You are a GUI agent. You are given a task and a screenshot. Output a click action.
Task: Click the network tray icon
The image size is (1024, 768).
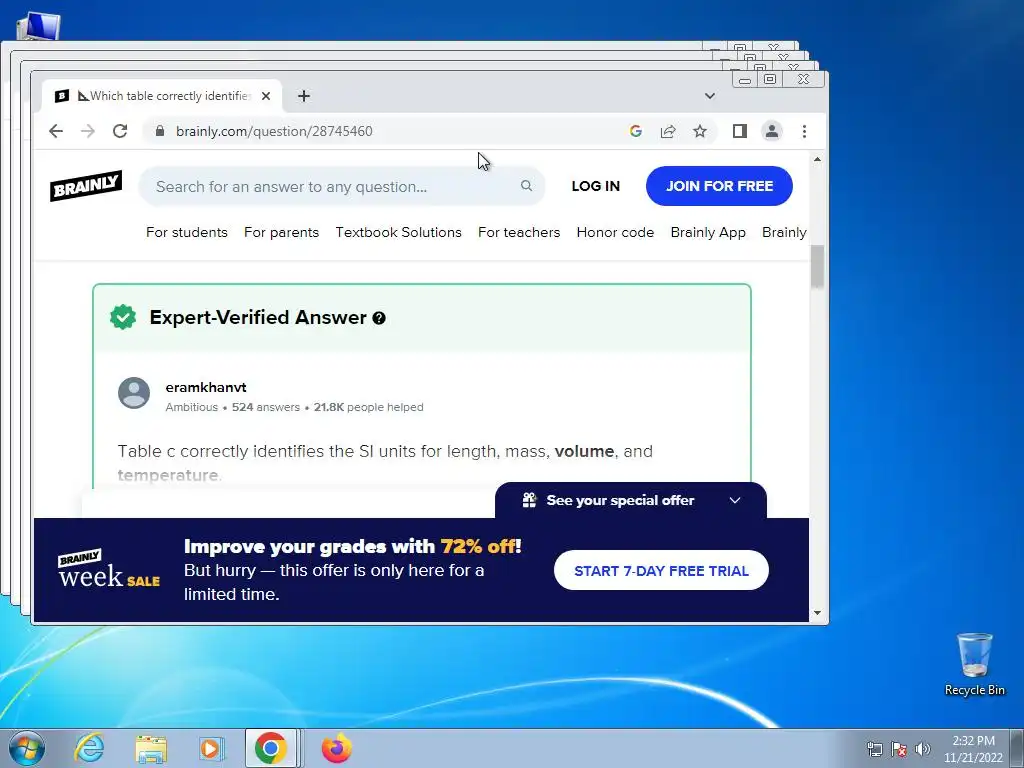[874, 749]
